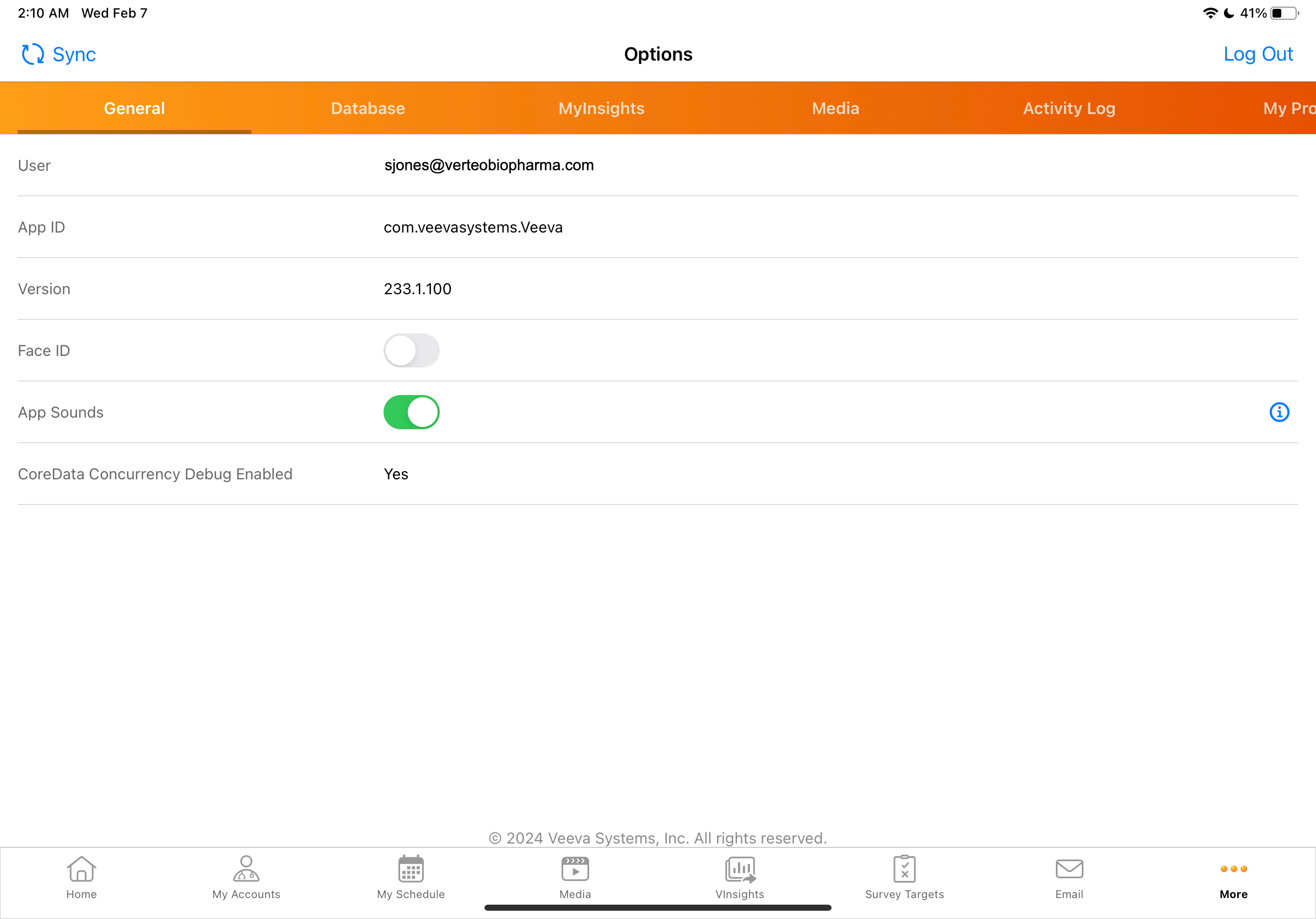This screenshot has width=1316, height=919.
Task: Show App Sounds info icon details
Action: (x=1279, y=412)
